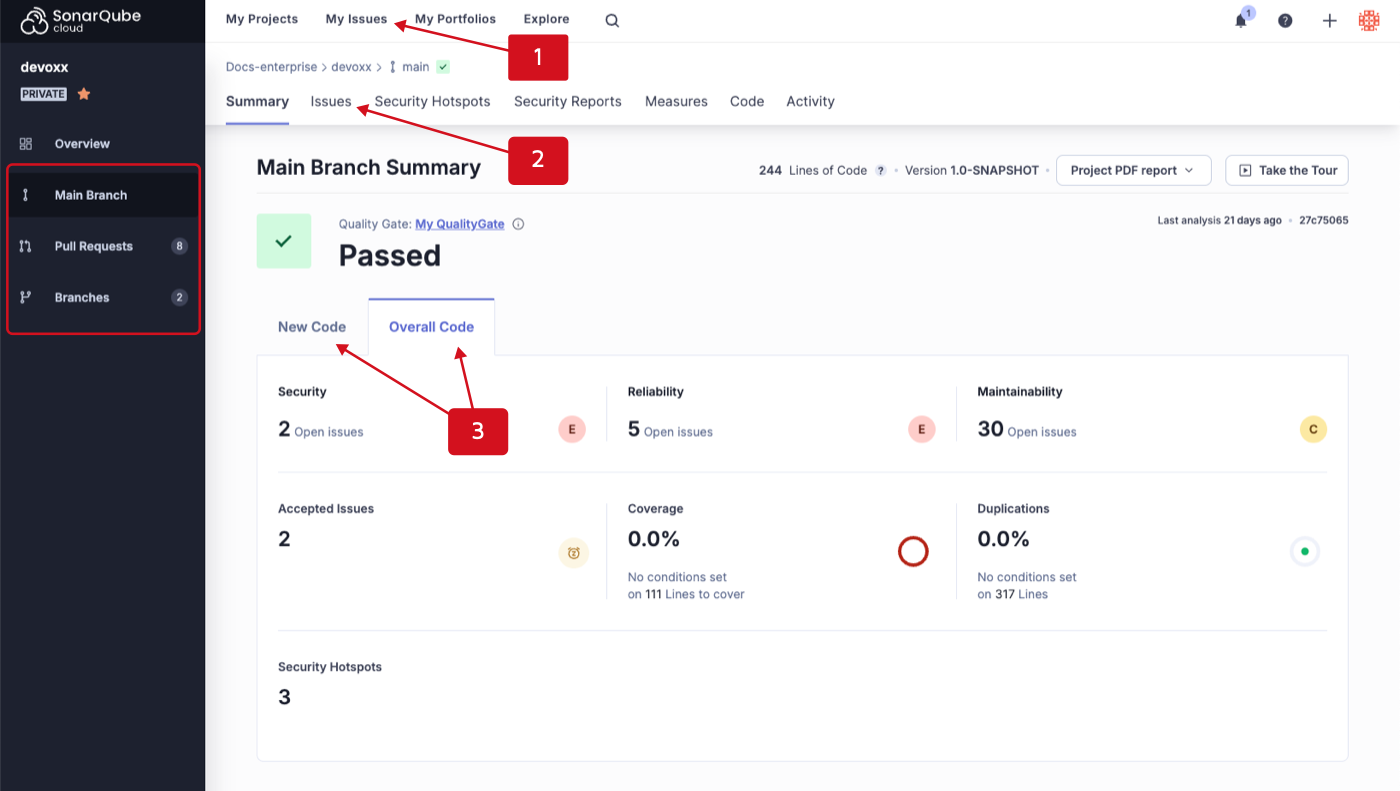Screen dimensions: 1400x791
Task: Click the Lines of Code help icon
Action: (881, 171)
